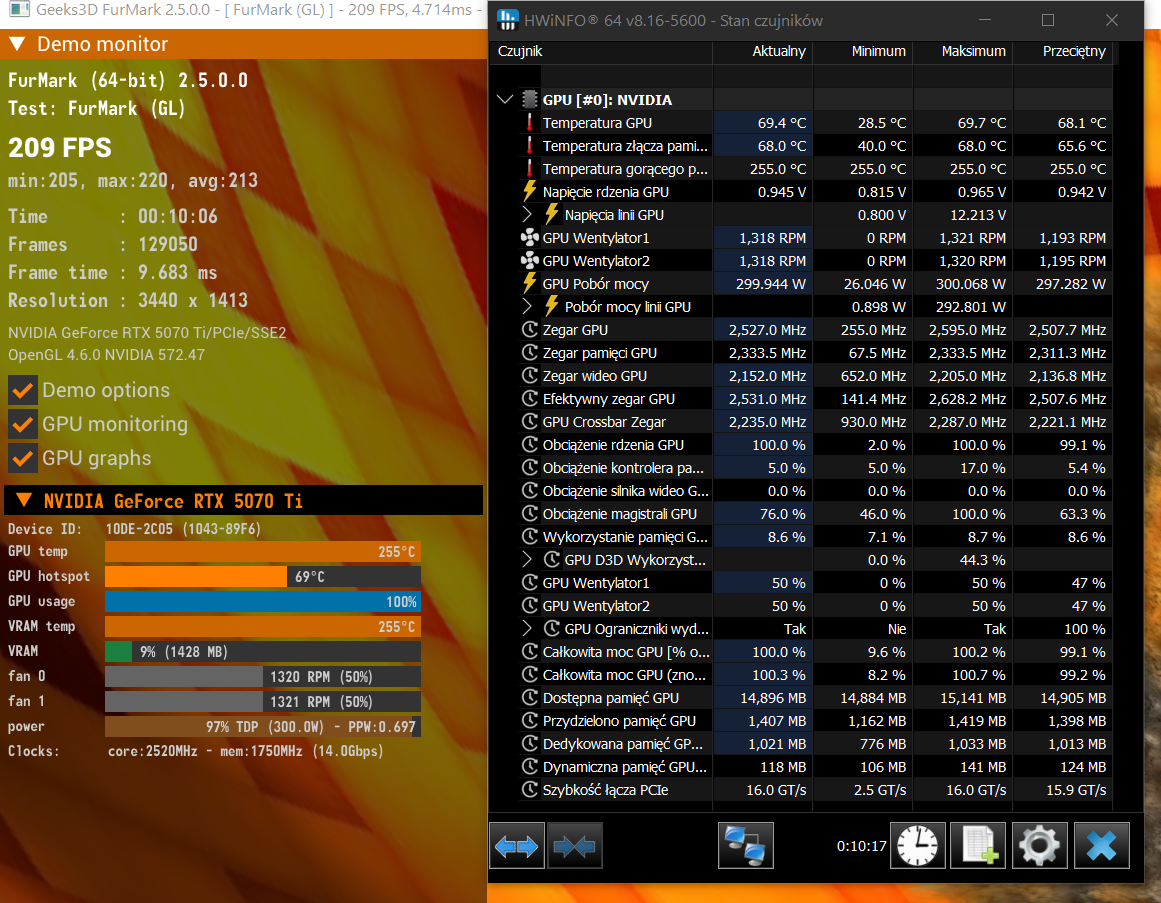Click the shrink-columns inward arrows button in HWiNFO
Viewport: 1161px width, 903px height.
(575, 845)
